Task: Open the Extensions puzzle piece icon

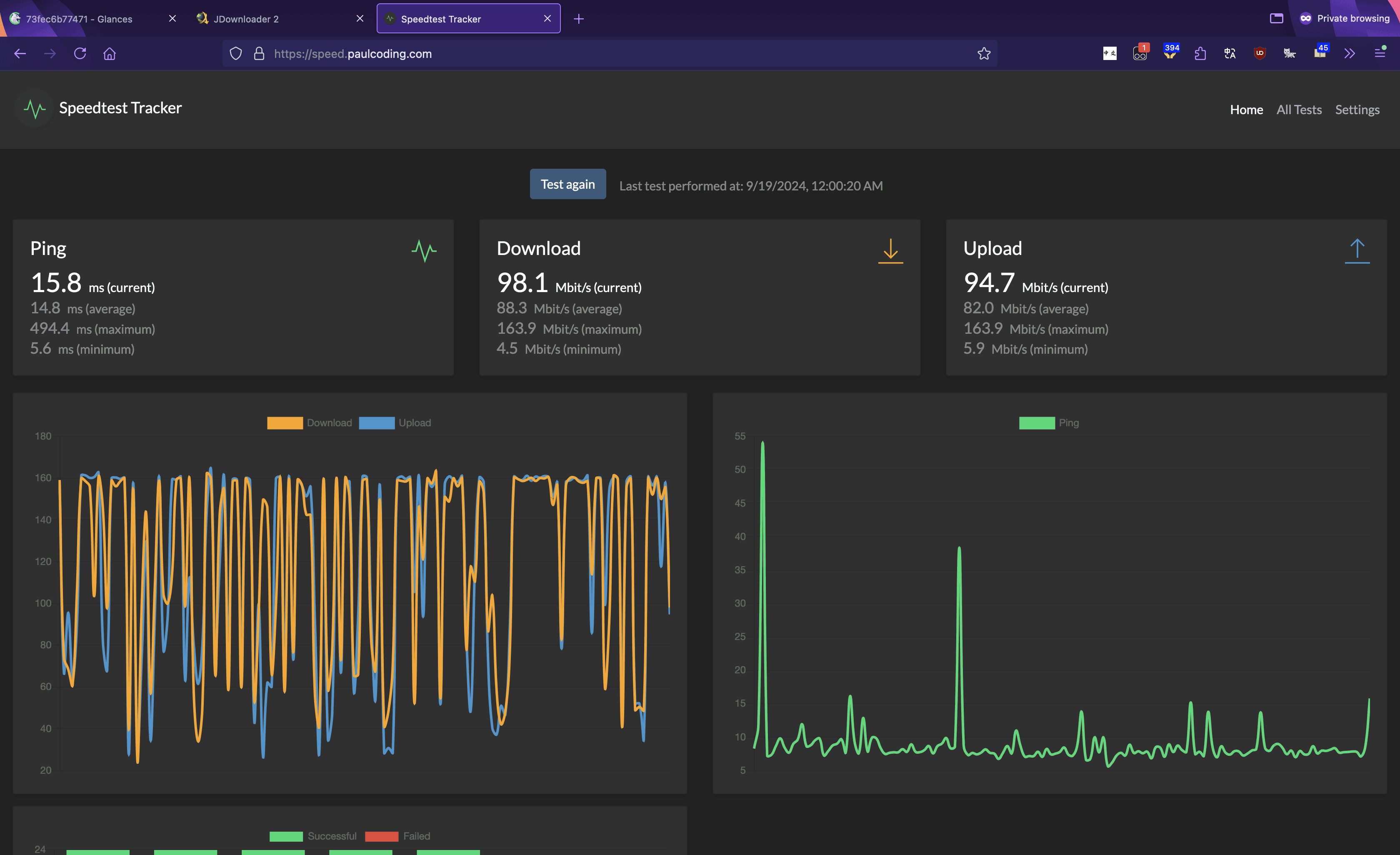Action: point(1200,53)
